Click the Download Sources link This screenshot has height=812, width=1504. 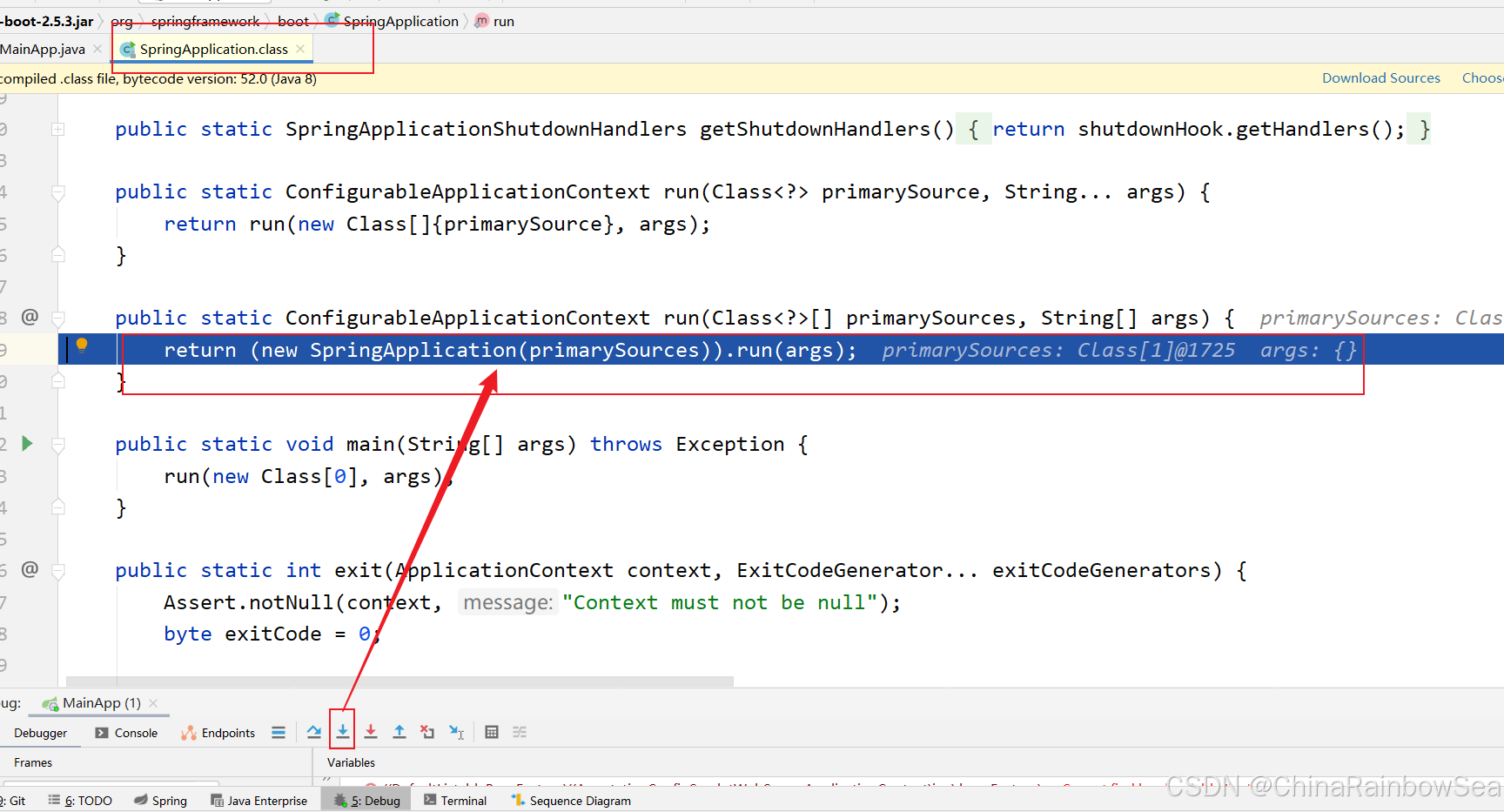1380,78
